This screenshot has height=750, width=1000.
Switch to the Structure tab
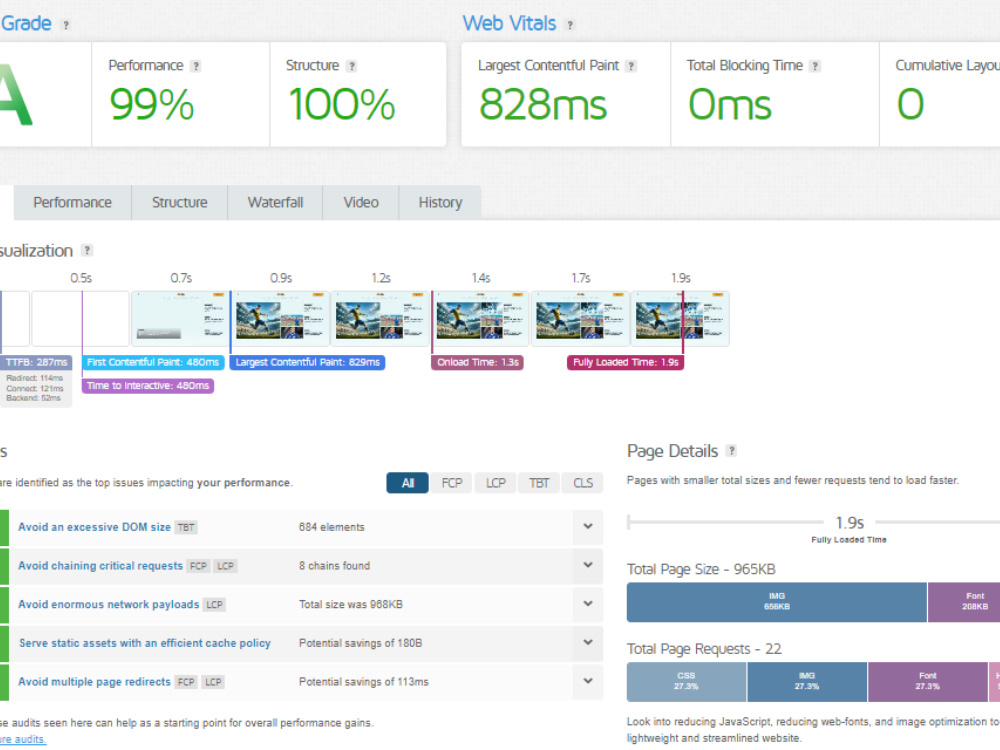(180, 203)
